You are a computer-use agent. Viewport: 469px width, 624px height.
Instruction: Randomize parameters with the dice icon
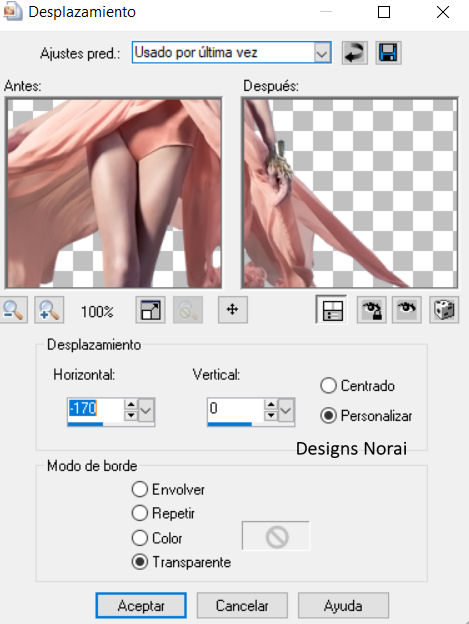point(444,310)
